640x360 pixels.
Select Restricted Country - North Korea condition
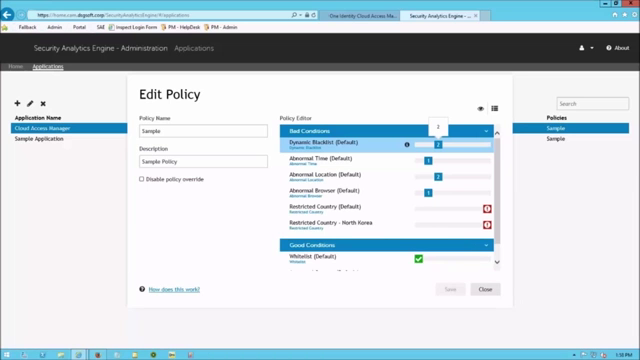click(331, 223)
